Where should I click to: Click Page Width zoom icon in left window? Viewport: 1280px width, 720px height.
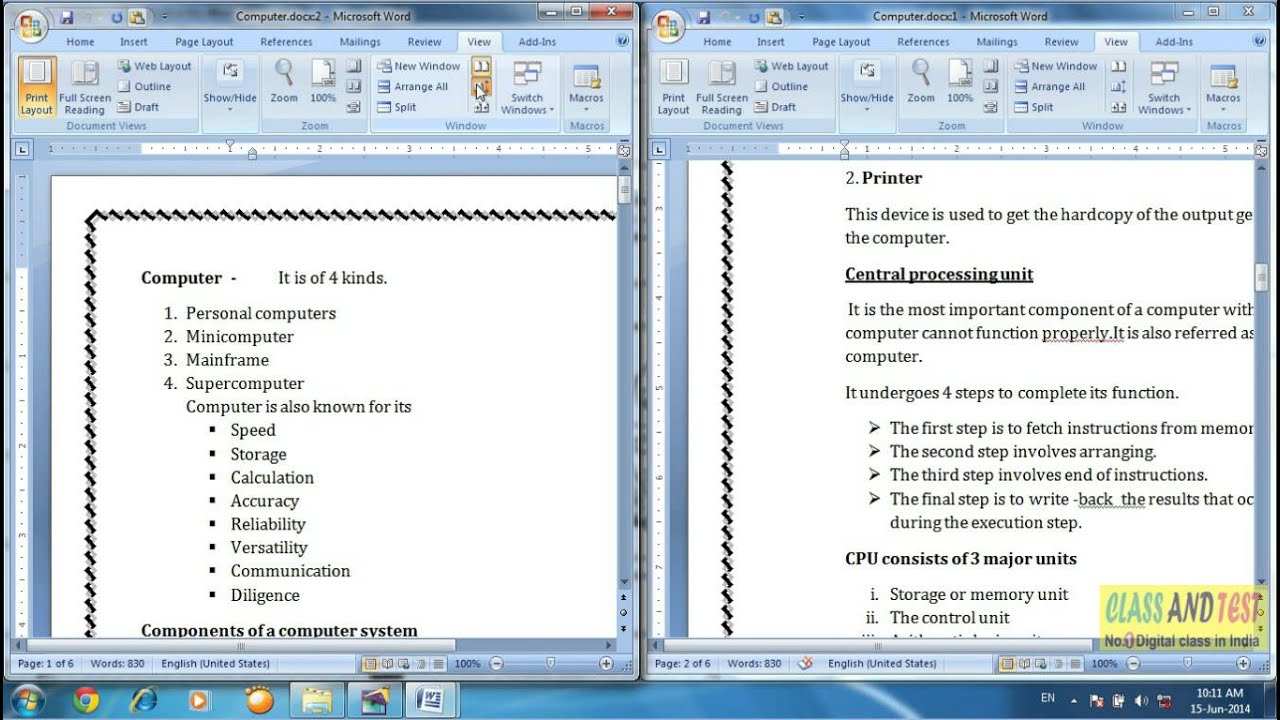pos(353,107)
